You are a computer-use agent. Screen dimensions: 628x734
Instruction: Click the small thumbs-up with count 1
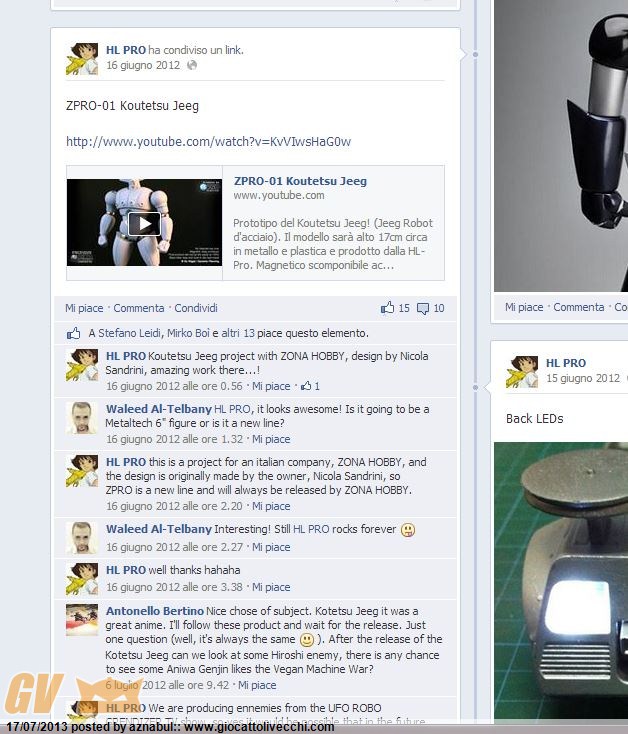point(310,386)
